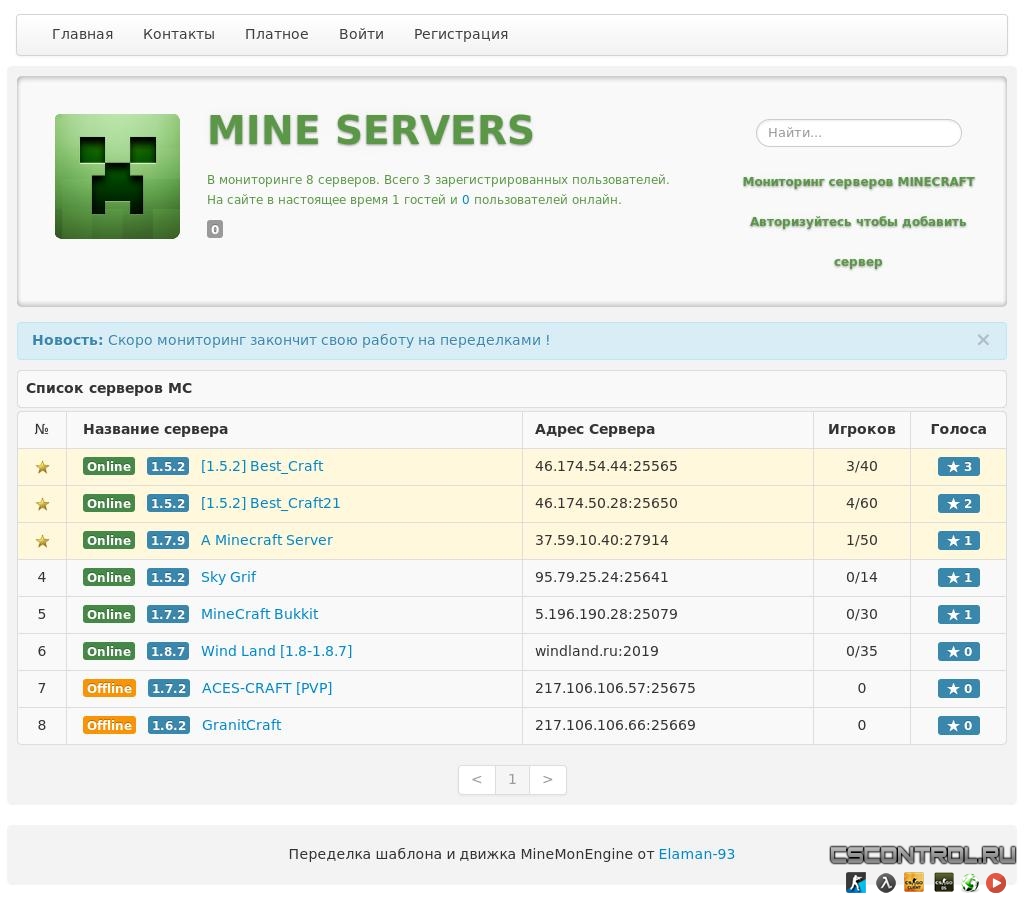1024x900 pixels.
Task: Go to the Контакты page
Action: [x=179, y=34]
